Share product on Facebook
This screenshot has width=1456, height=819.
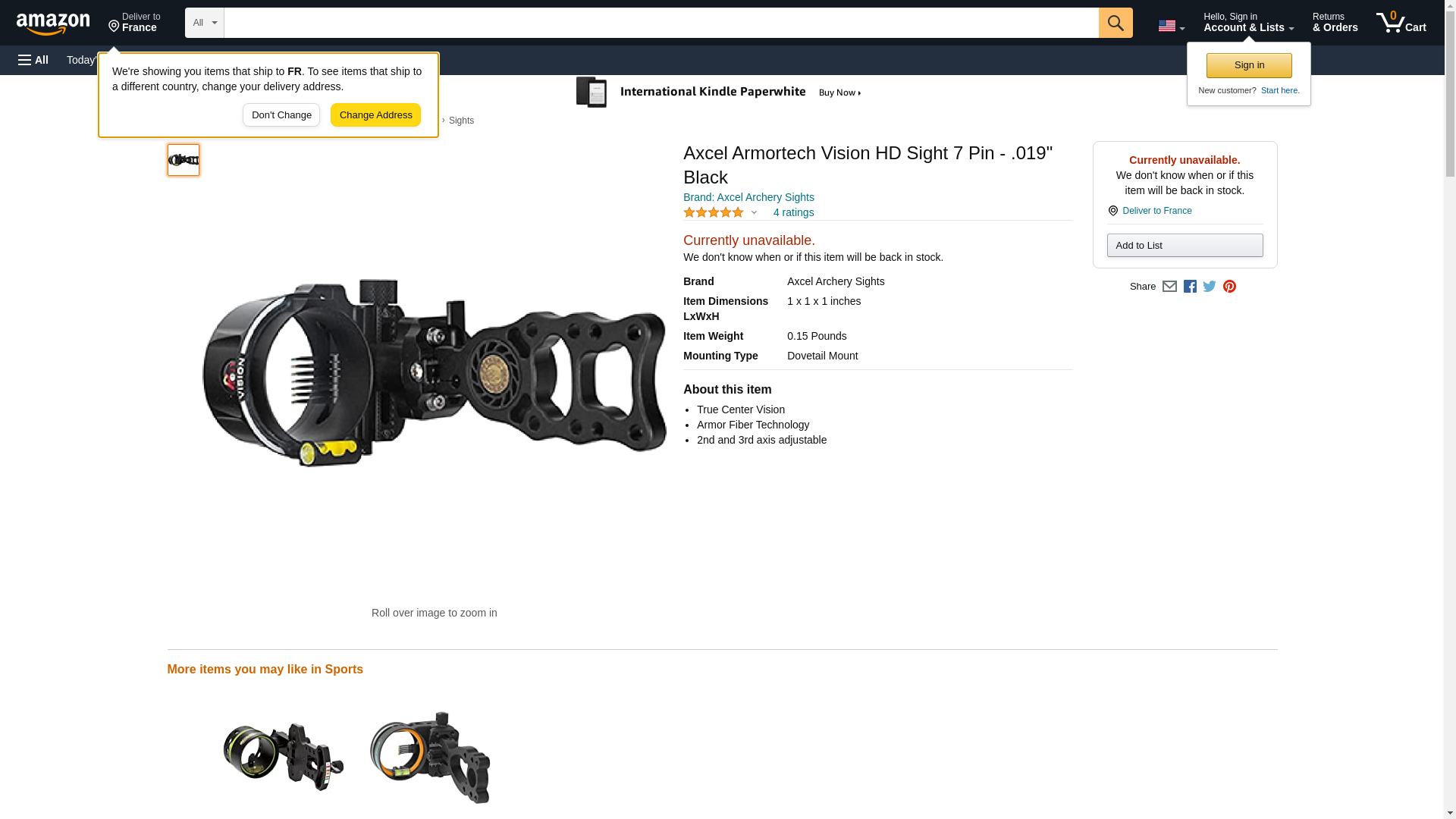(1190, 287)
